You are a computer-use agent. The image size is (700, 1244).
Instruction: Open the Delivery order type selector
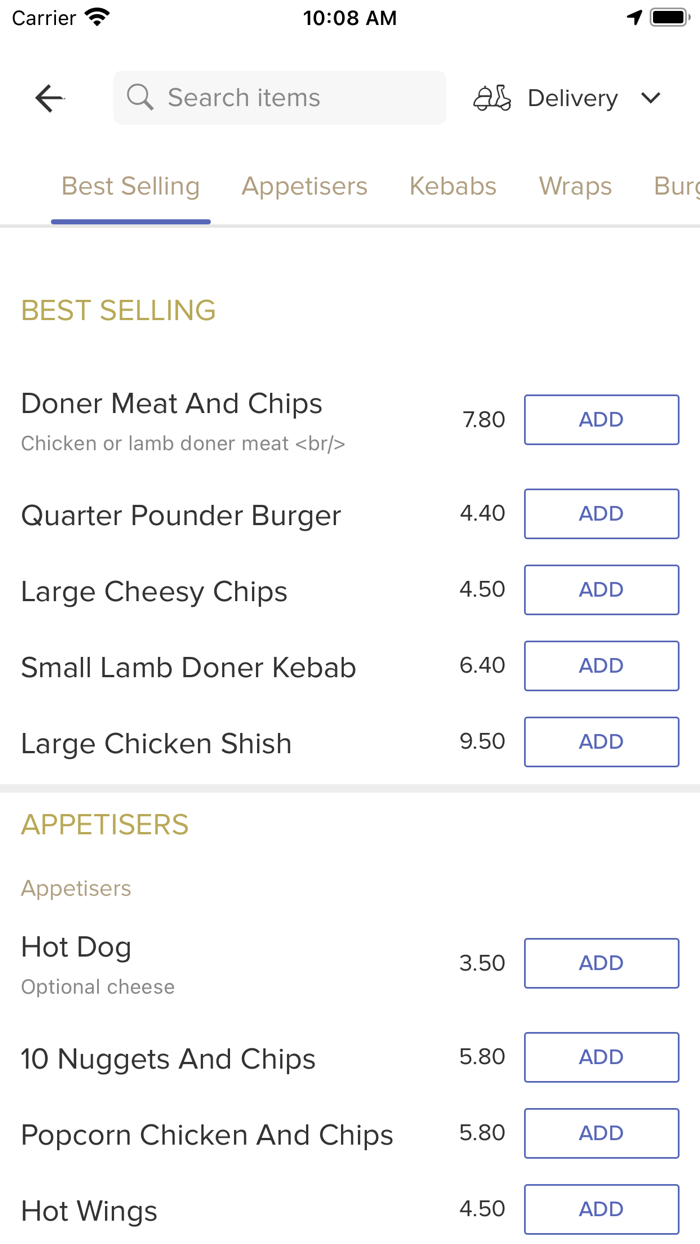point(572,98)
